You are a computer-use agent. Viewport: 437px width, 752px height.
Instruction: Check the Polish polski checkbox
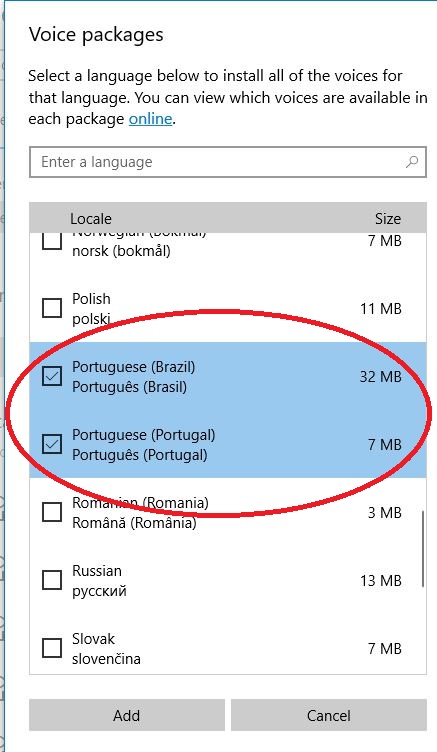[x=52, y=308]
